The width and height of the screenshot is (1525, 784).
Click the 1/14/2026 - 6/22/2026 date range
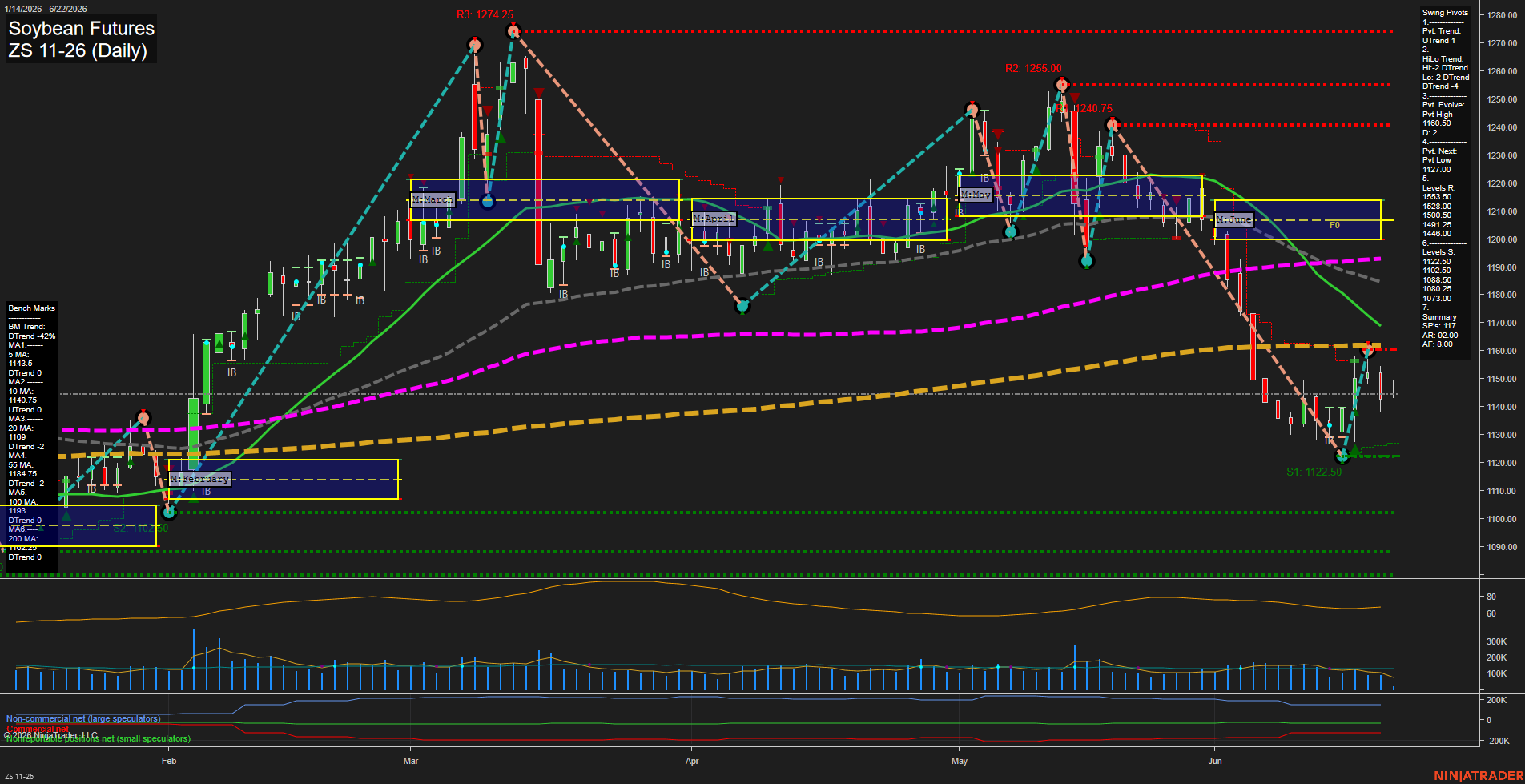pyautogui.click(x=46, y=9)
